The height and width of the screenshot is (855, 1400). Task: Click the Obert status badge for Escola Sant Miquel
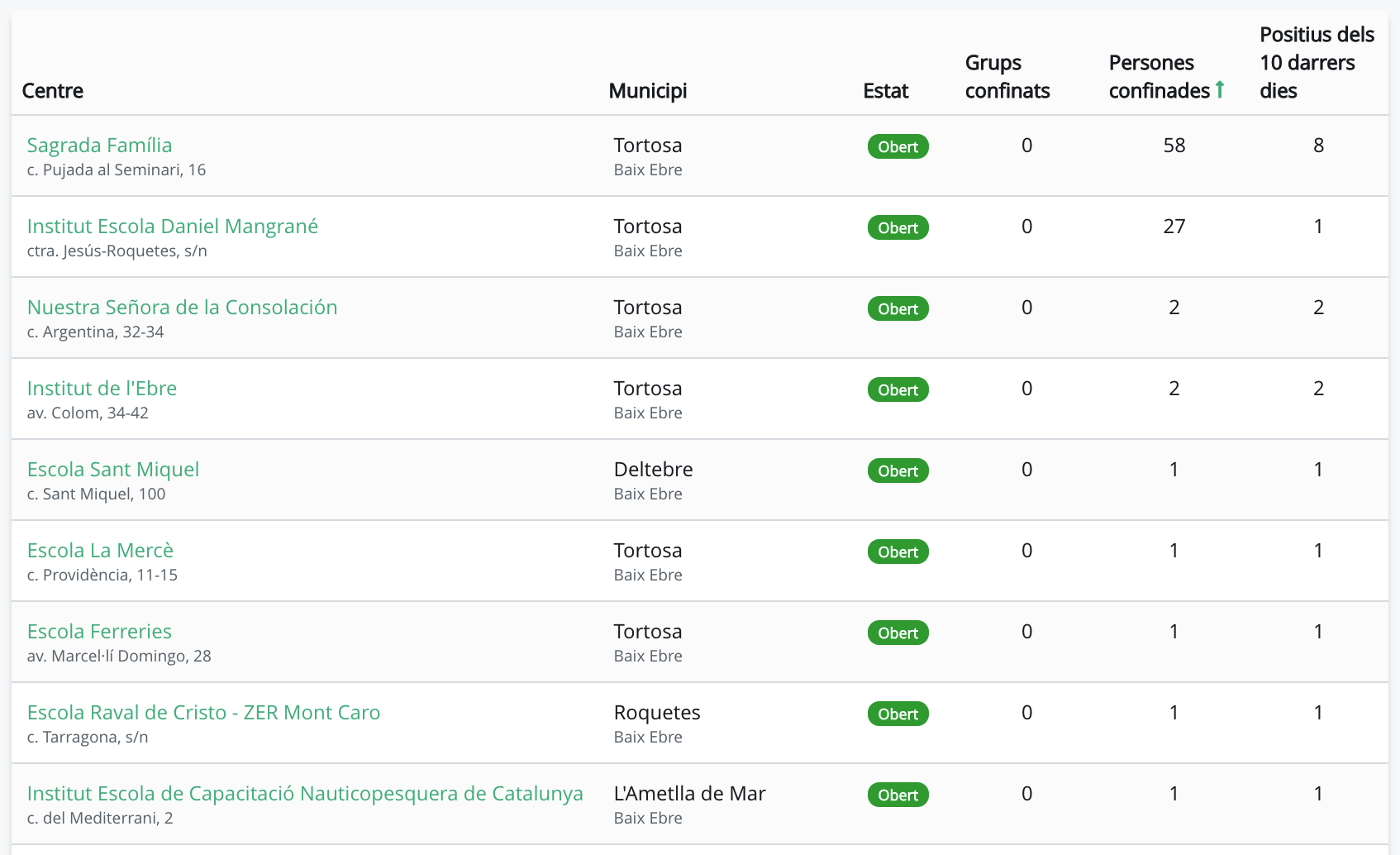(898, 471)
